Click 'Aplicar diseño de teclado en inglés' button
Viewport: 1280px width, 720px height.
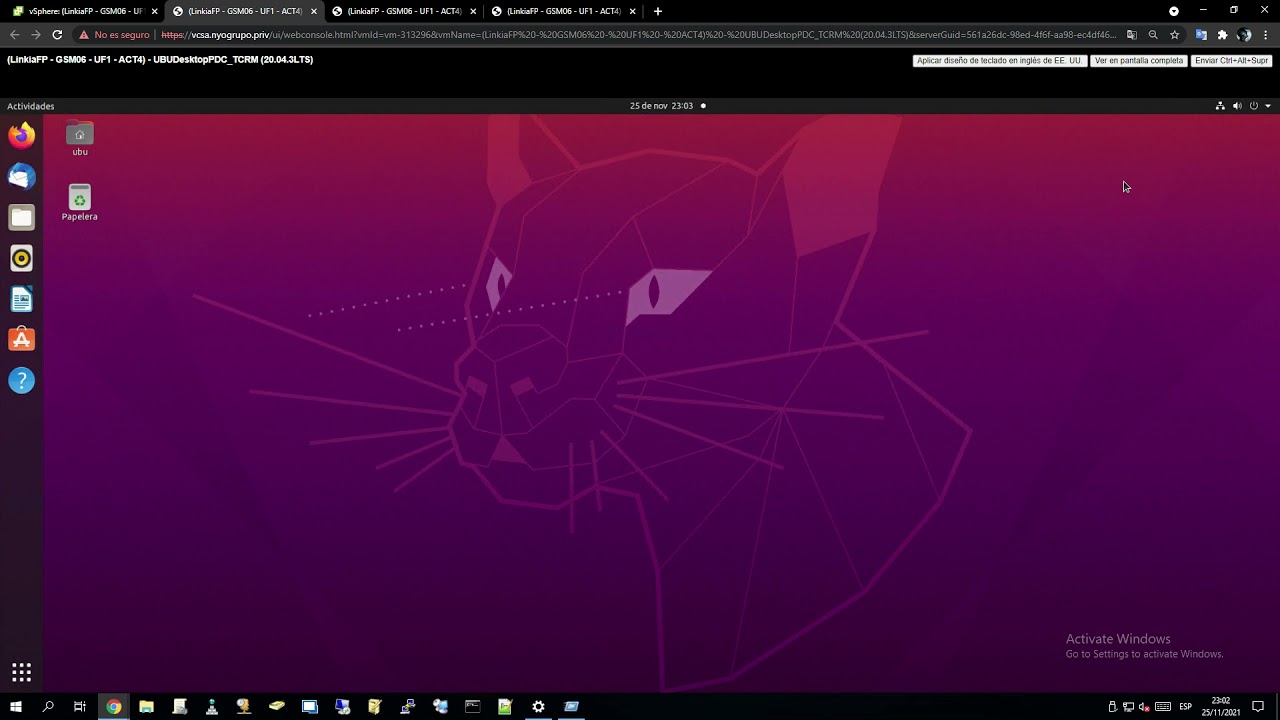(x=1000, y=61)
